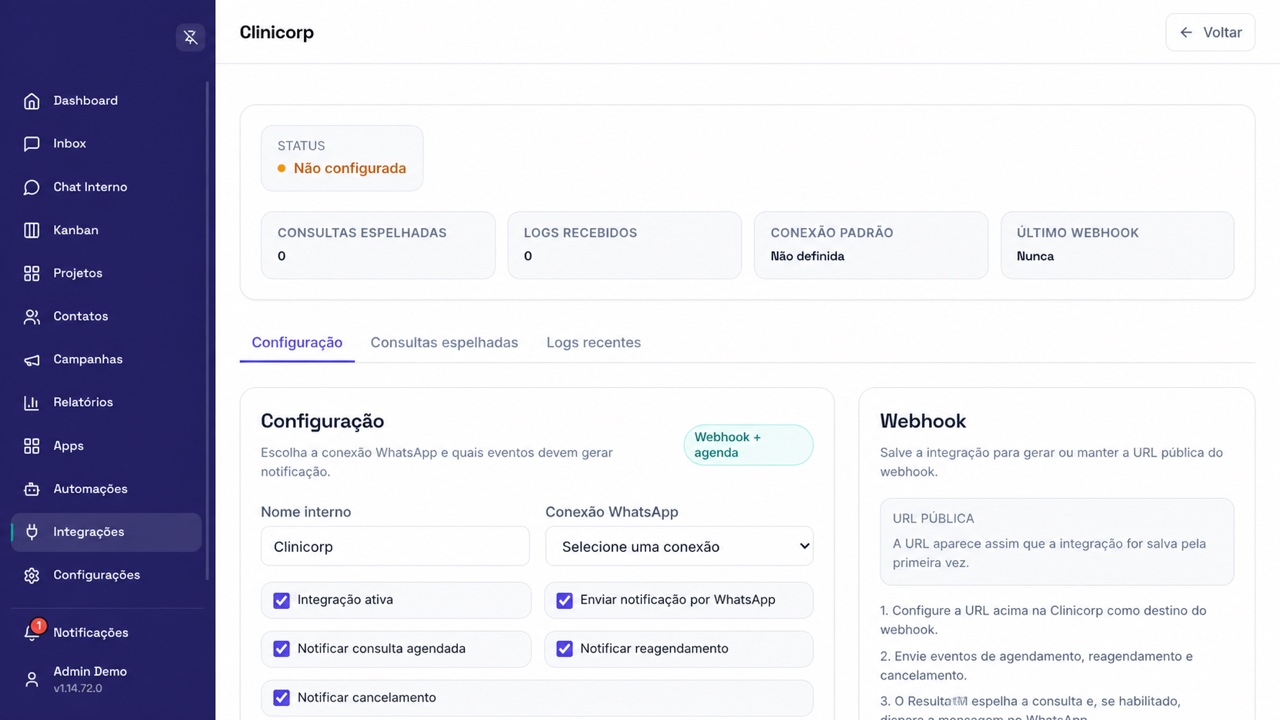This screenshot has width=1280, height=720.
Task: Toggle Notificar cancelamento checkbox
Action: 281,698
